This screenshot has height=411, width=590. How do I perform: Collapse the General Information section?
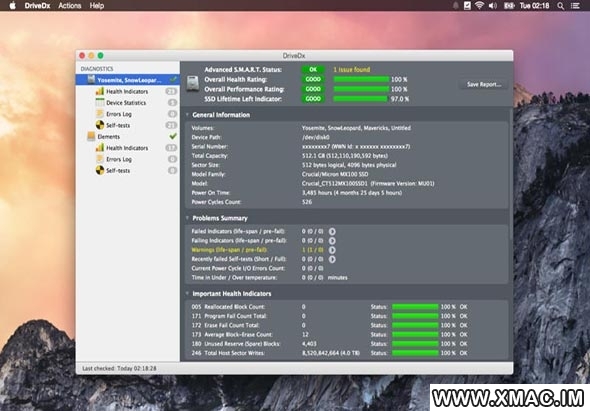[187, 114]
